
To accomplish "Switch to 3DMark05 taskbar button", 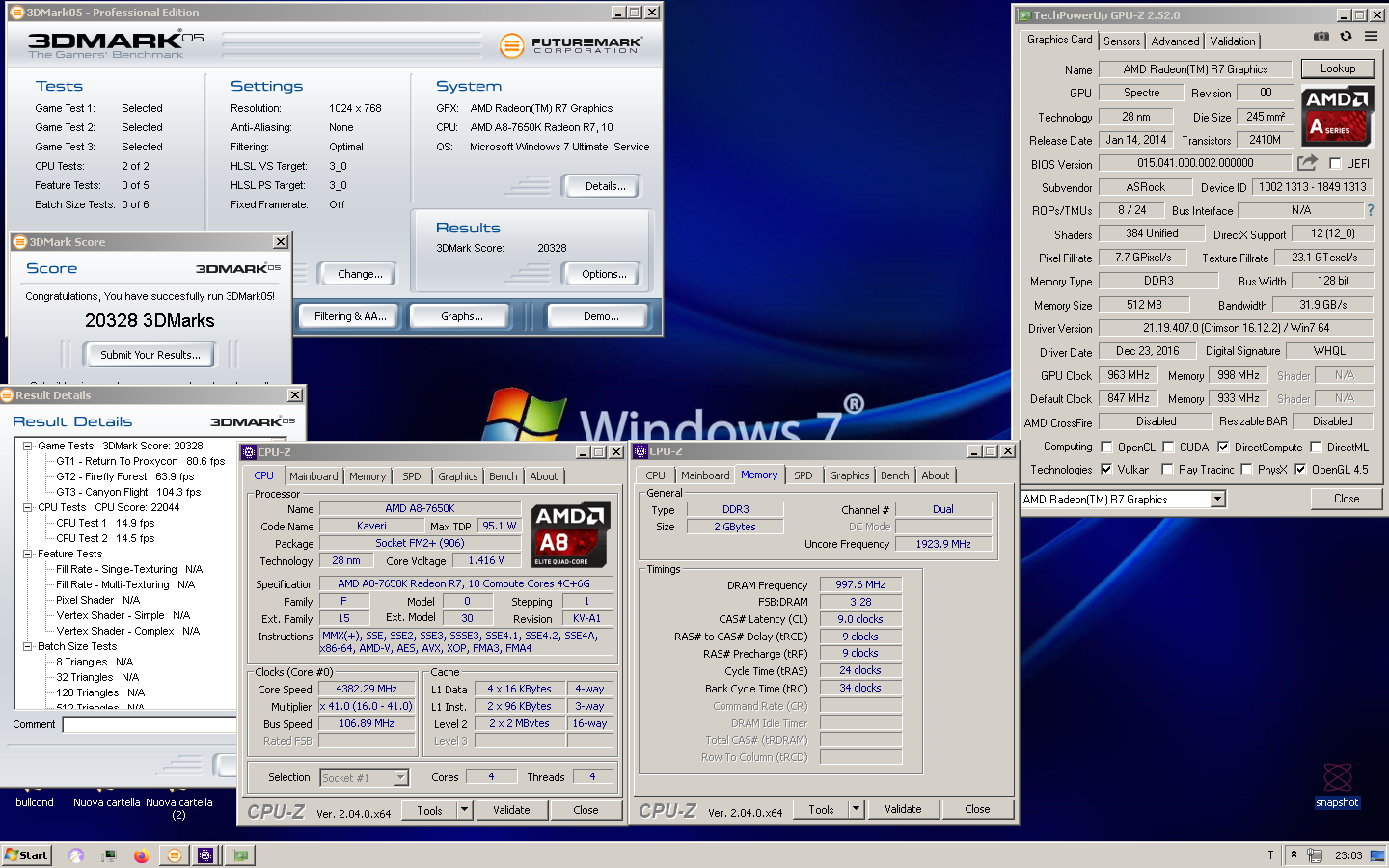I will (174, 854).
